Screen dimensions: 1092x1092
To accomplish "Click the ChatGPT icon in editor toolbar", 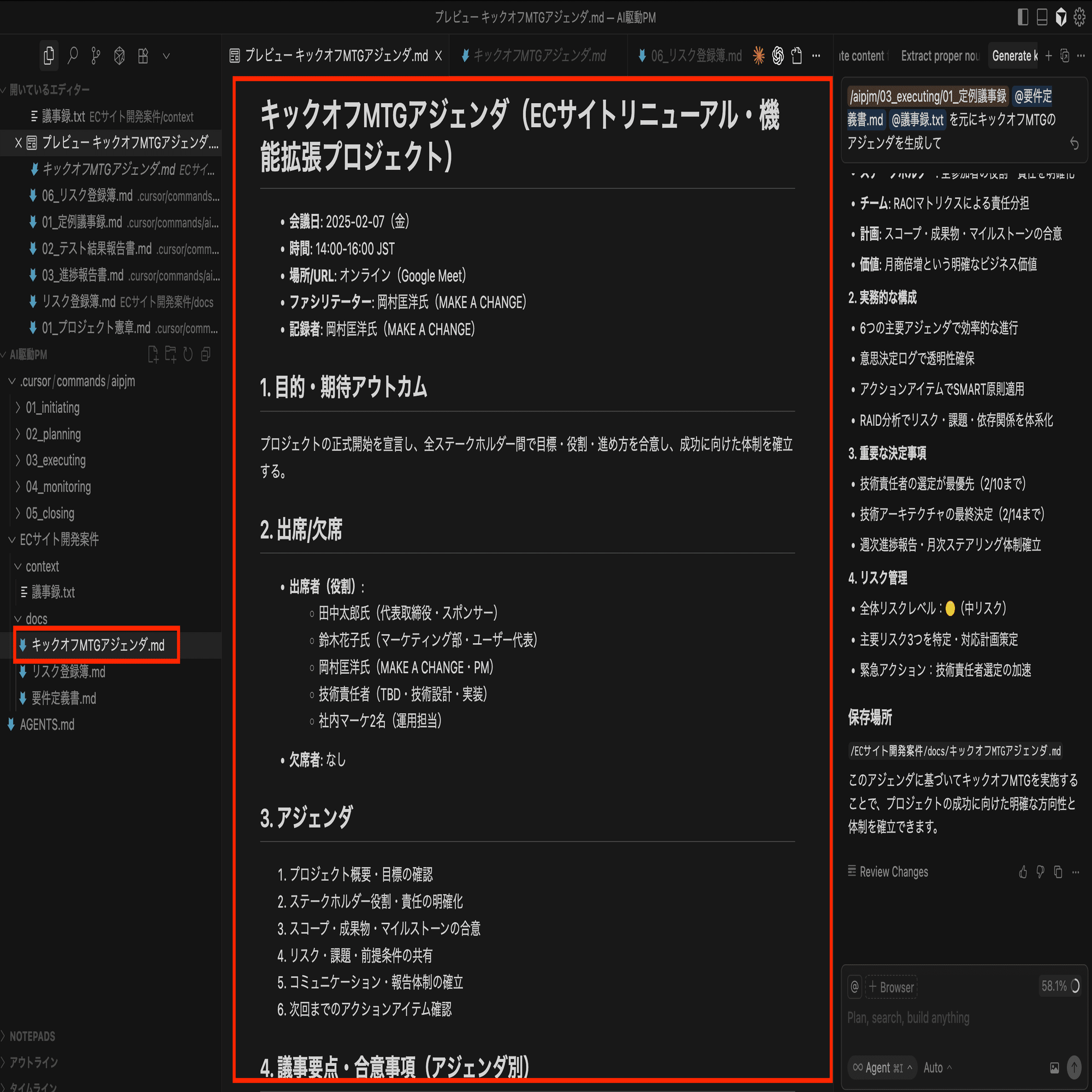I will 778,55.
